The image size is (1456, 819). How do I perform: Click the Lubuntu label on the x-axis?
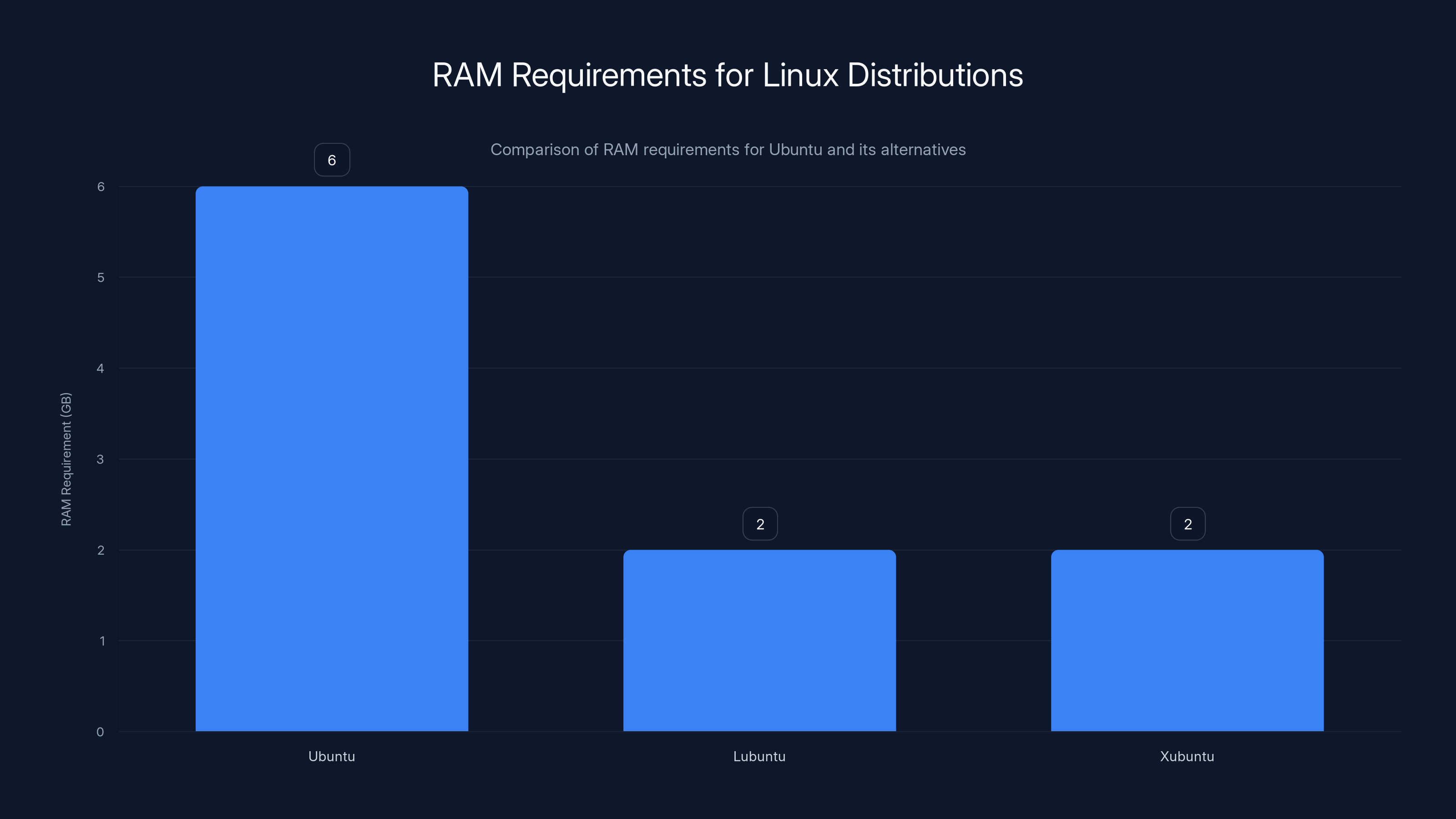(x=760, y=756)
